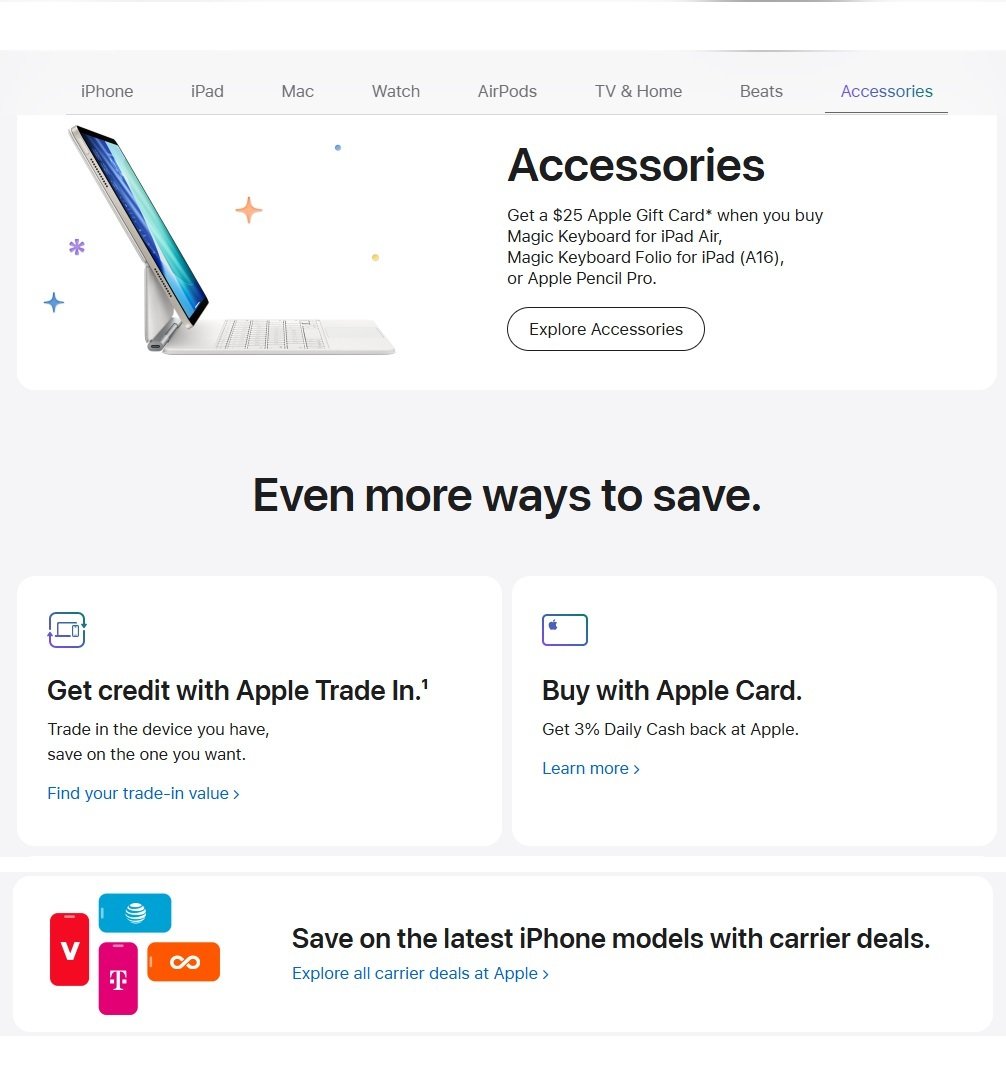Click the orange Boost infinity carrier icon
The height and width of the screenshot is (1070, 1006).
(x=184, y=961)
